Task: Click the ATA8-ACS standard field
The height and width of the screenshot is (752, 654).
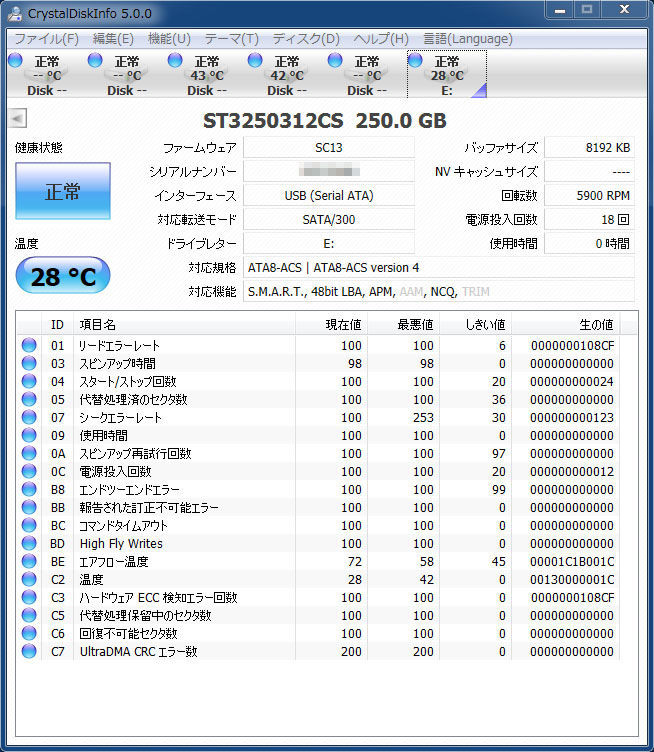Action: (x=439, y=267)
